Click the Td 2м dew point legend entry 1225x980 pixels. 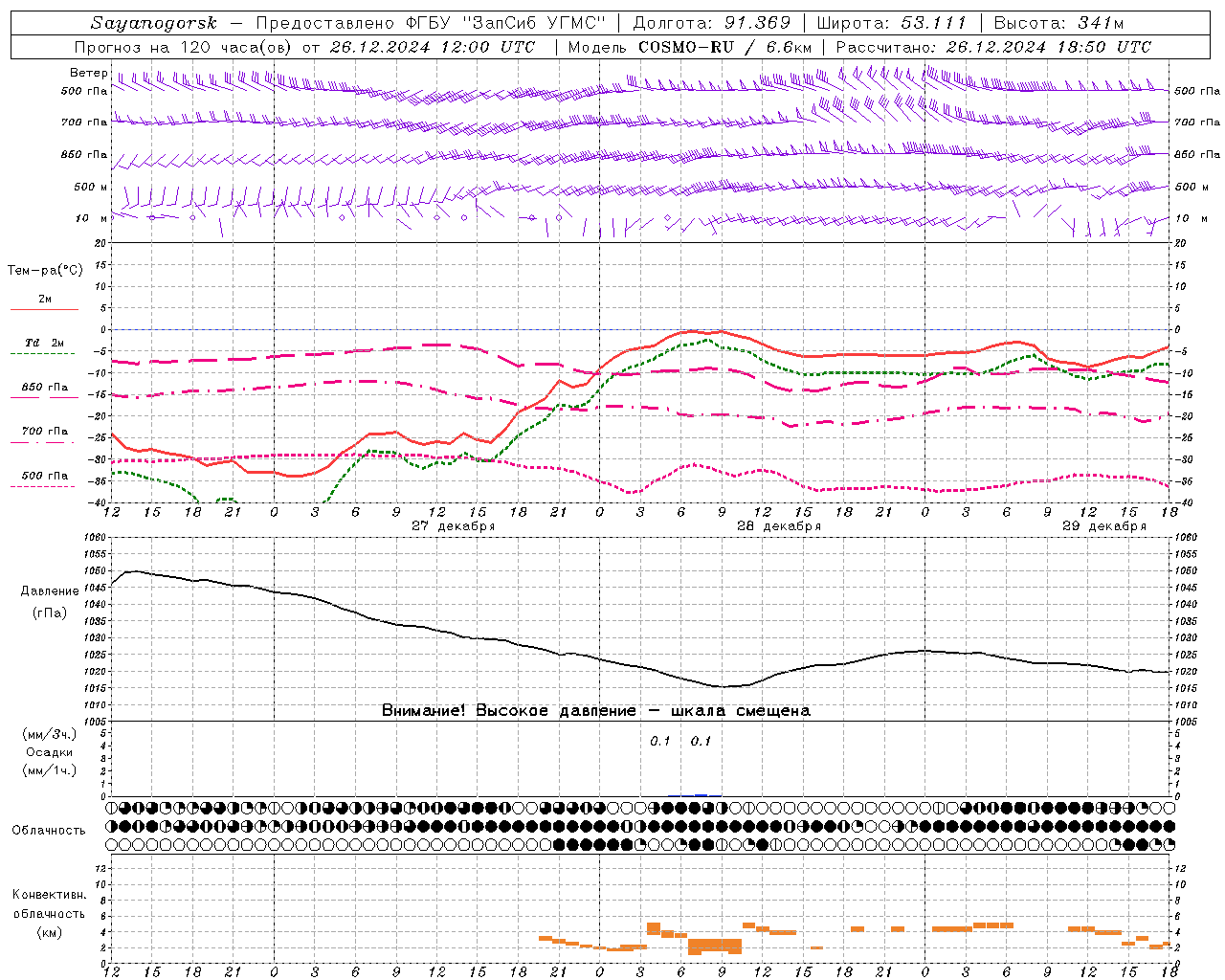(44, 343)
